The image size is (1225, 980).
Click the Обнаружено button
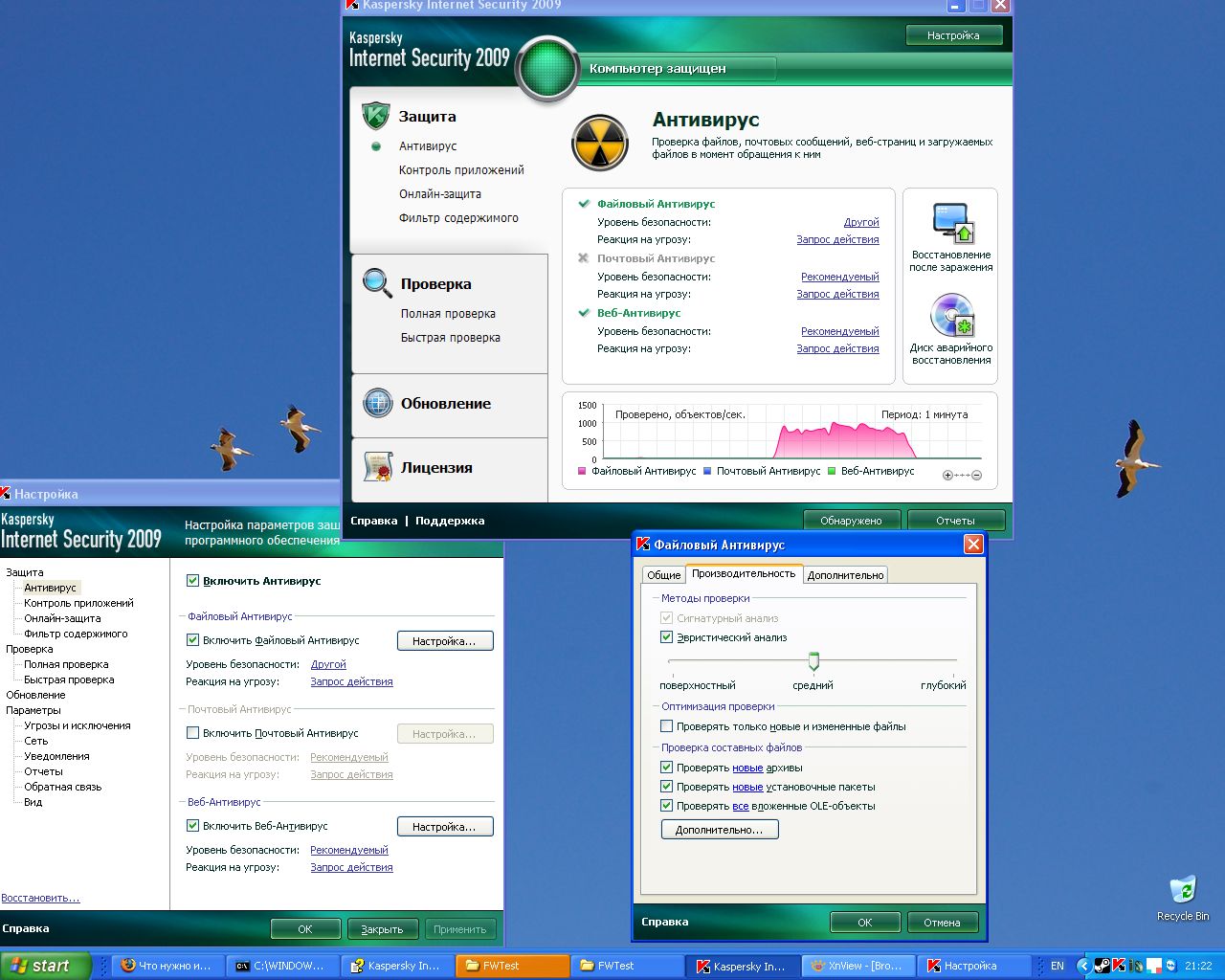pyautogui.click(x=851, y=521)
